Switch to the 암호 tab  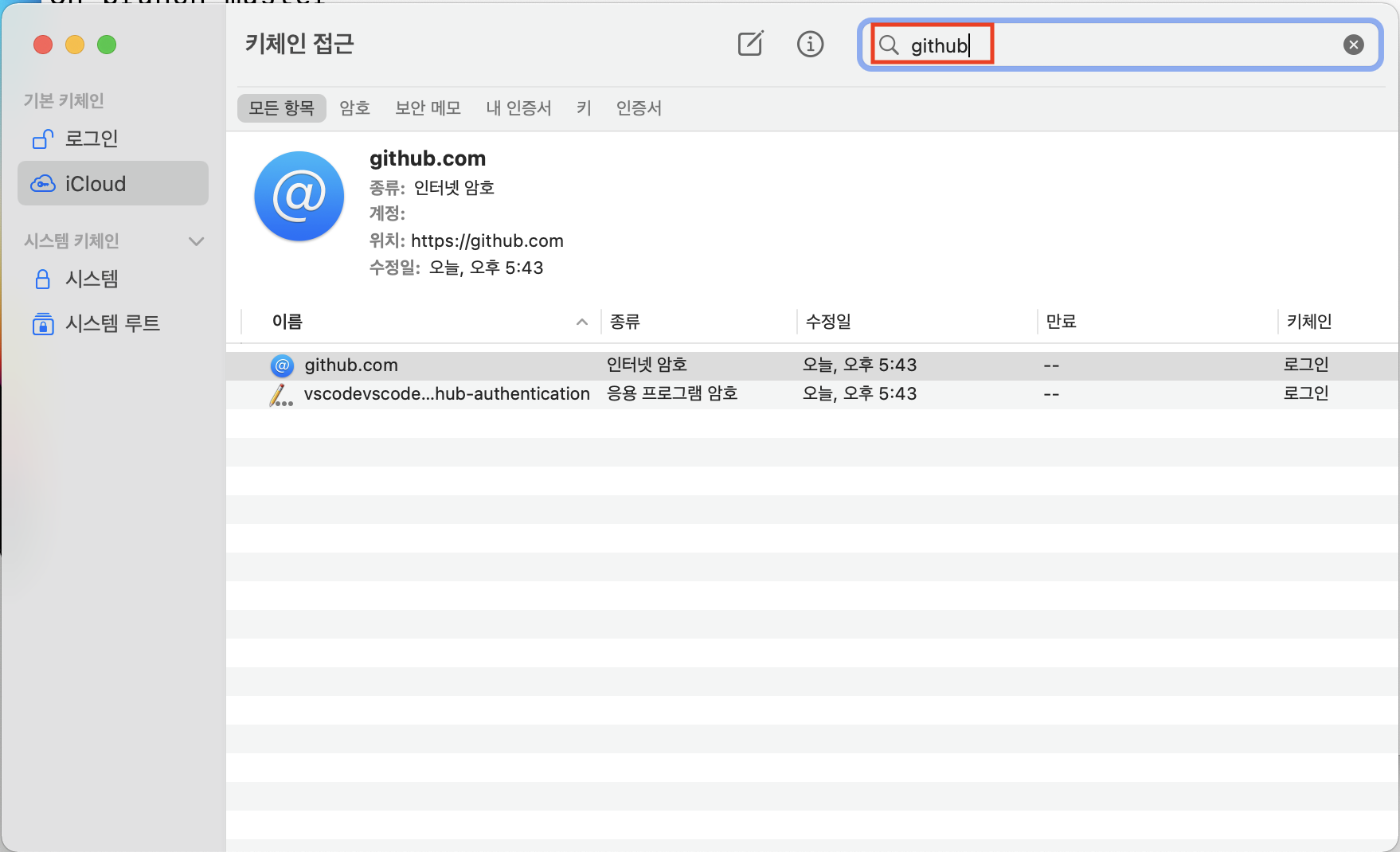coord(355,108)
